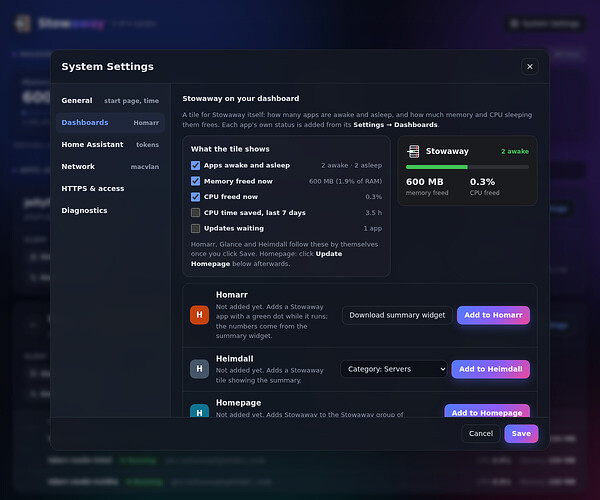
Task: Click the teal Homepage H icon
Action: tap(199, 411)
